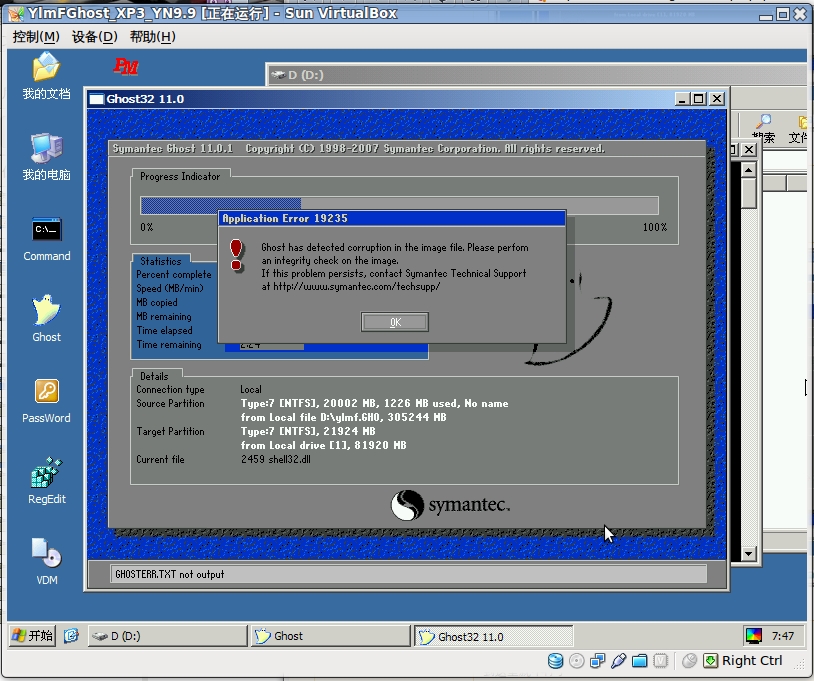Open the VDM desktop icon
The image size is (814, 681).
pyautogui.click(x=46, y=562)
